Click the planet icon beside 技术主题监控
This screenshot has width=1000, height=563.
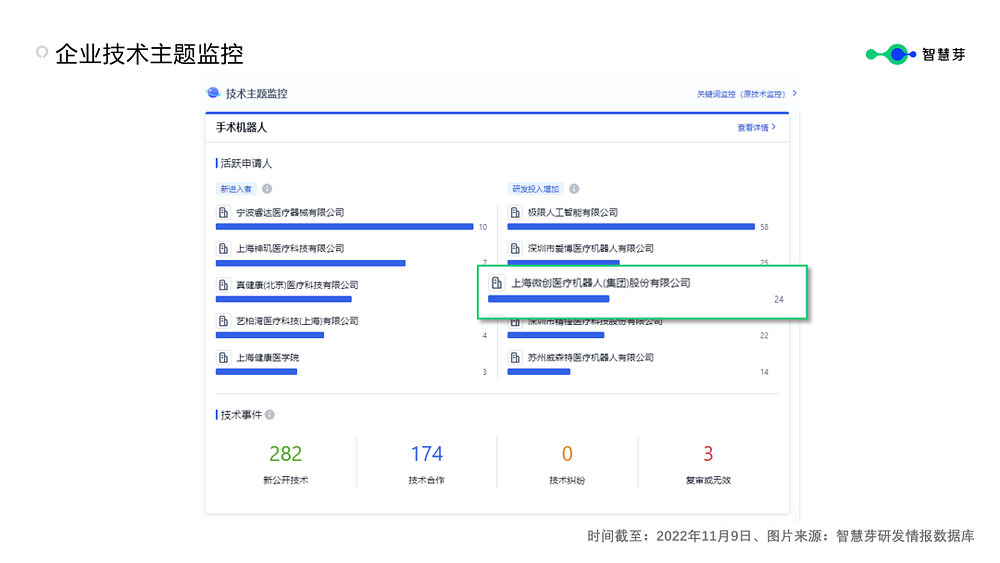(x=213, y=93)
